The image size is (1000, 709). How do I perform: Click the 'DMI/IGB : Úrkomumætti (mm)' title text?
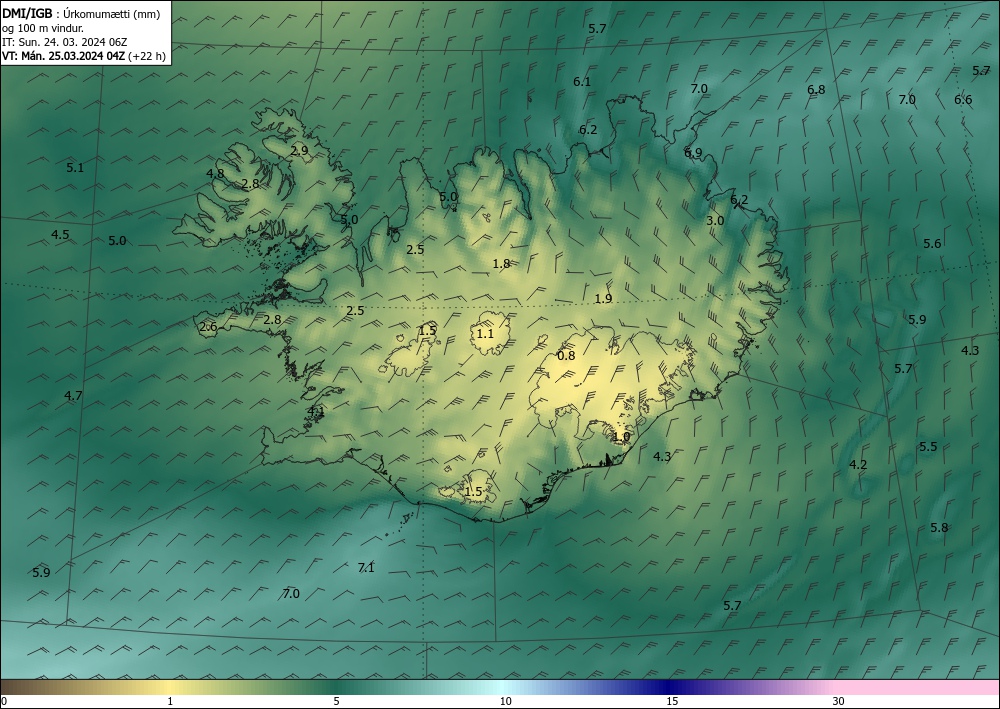point(80,14)
